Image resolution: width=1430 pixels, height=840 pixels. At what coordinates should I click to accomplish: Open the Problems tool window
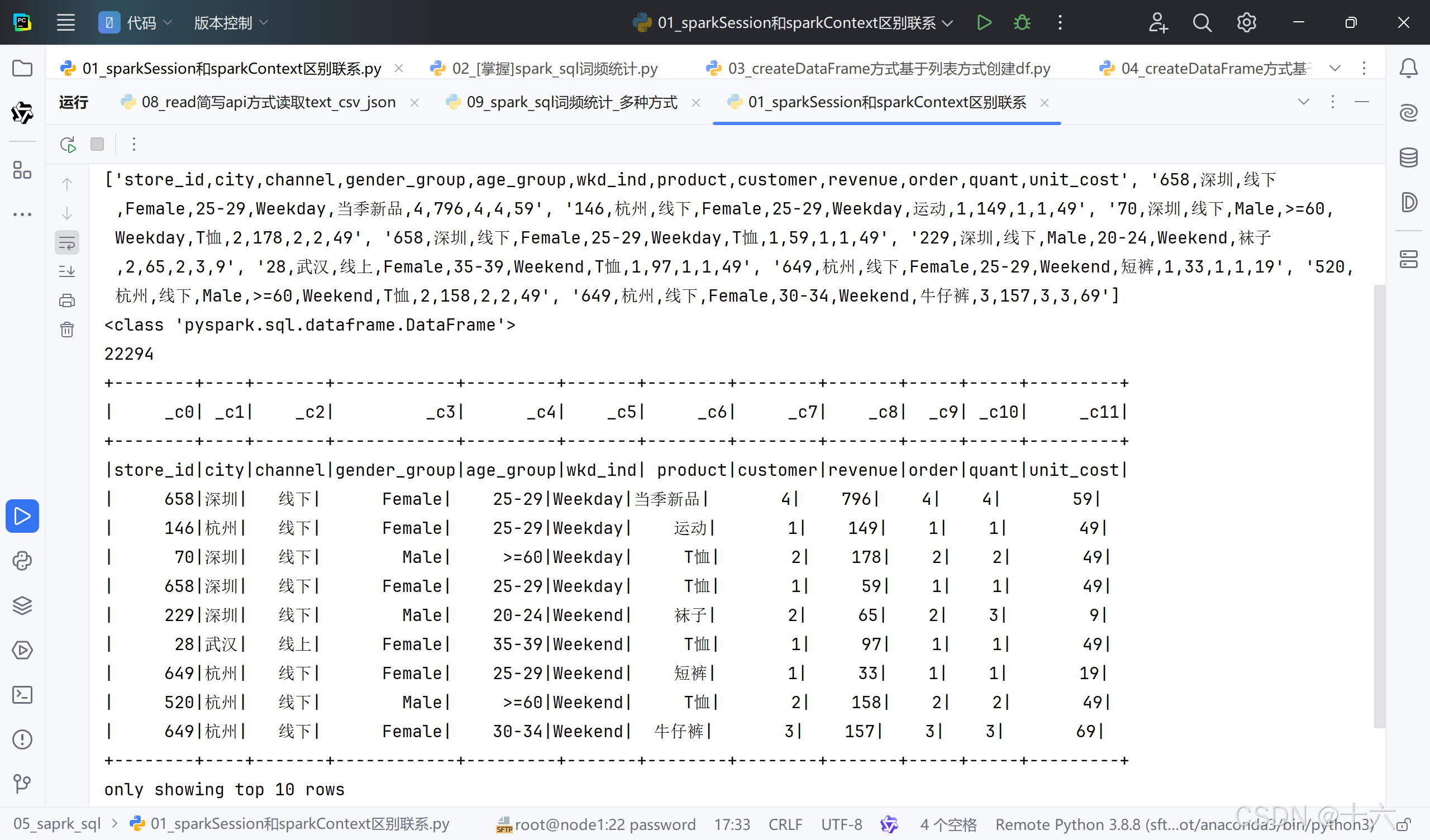[22, 739]
